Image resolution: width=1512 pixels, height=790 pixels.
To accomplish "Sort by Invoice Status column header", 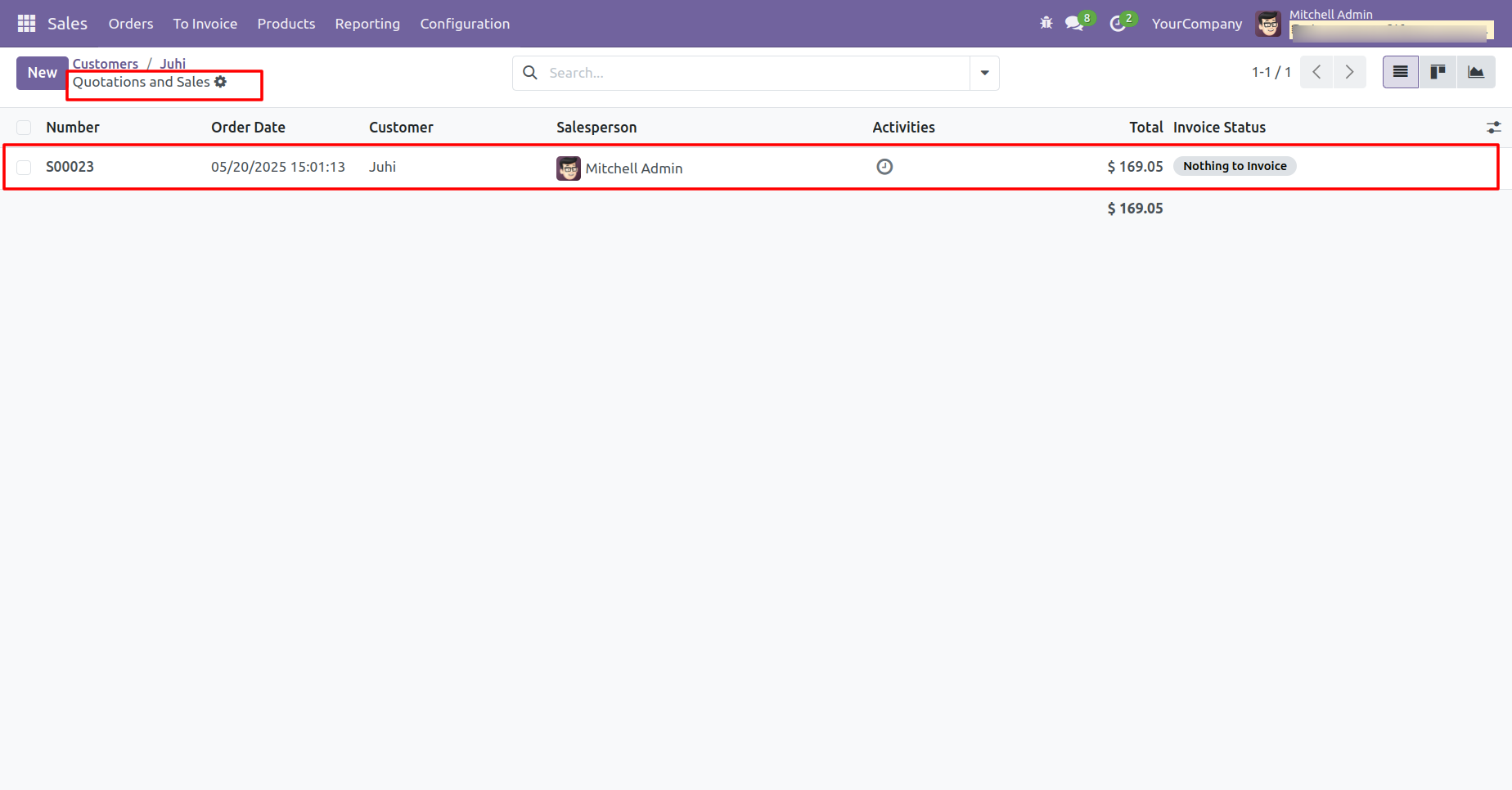I will tap(1219, 127).
